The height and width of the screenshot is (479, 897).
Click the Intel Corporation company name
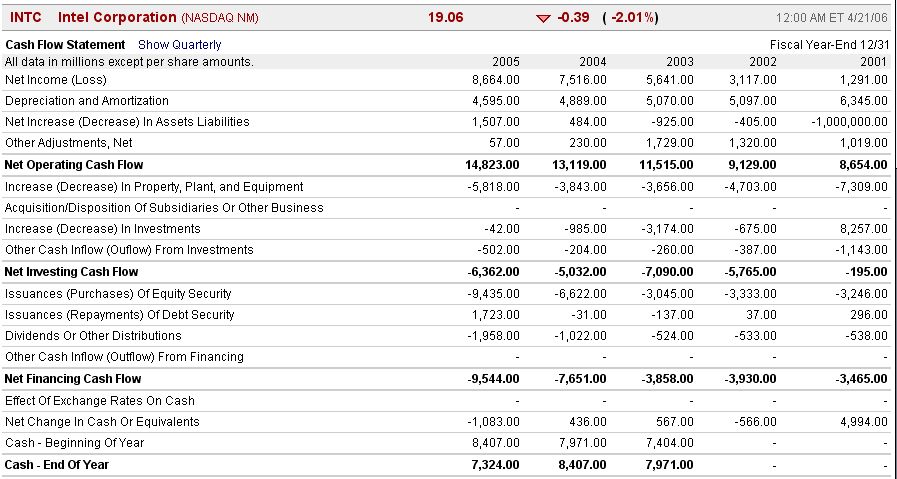click(x=117, y=18)
